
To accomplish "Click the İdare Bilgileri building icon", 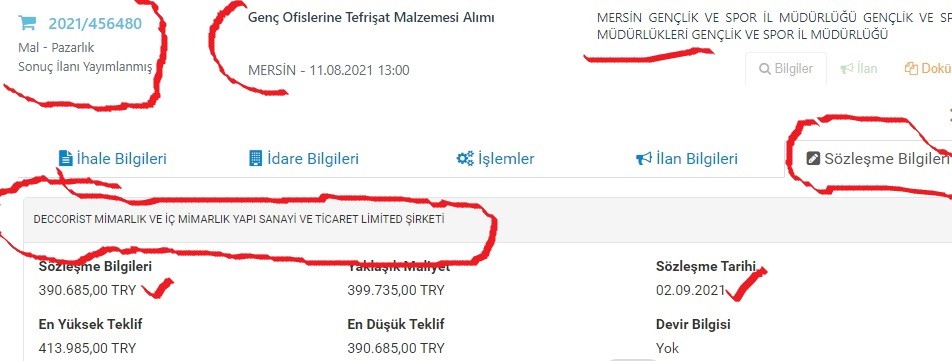I will pos(256,158).
